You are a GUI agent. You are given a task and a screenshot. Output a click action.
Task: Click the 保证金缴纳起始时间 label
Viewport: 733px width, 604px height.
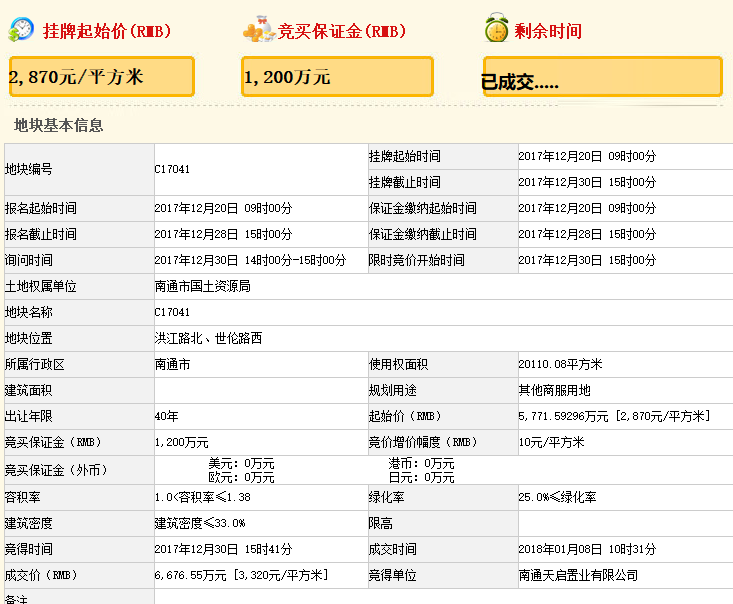[x=423, y=208]
